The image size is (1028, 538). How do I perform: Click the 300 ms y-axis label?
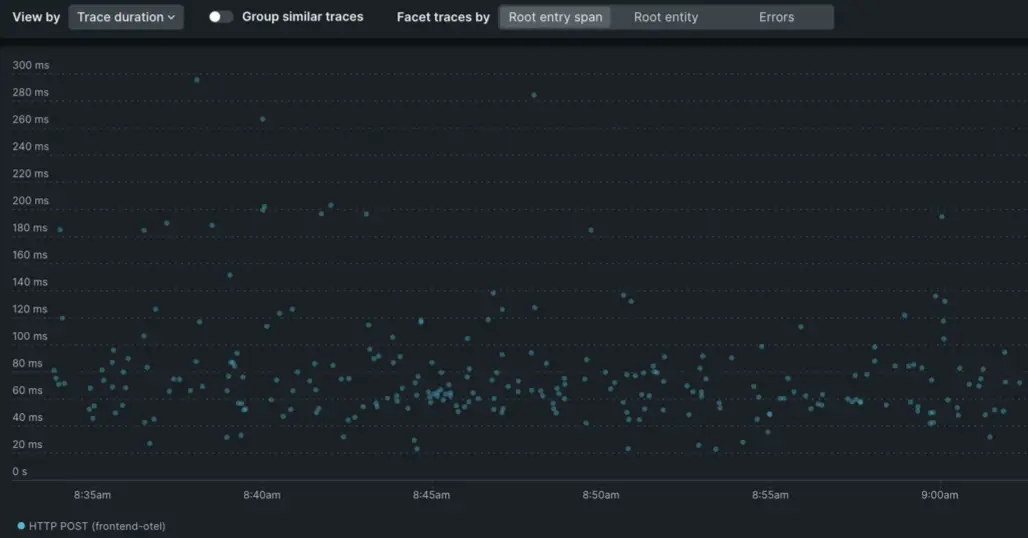point(30,66)
